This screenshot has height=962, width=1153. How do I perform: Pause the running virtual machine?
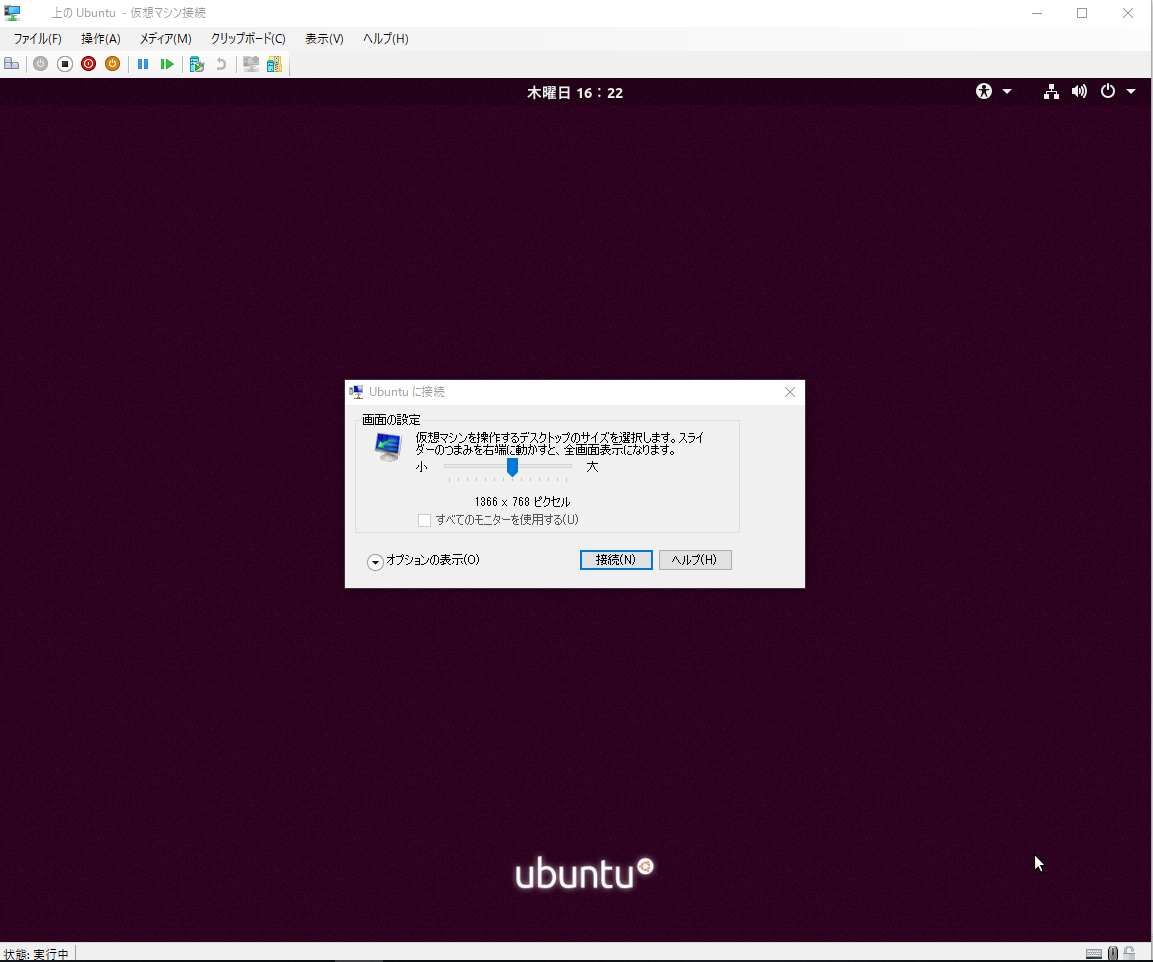pyautogui.click(x=143, y=63)
